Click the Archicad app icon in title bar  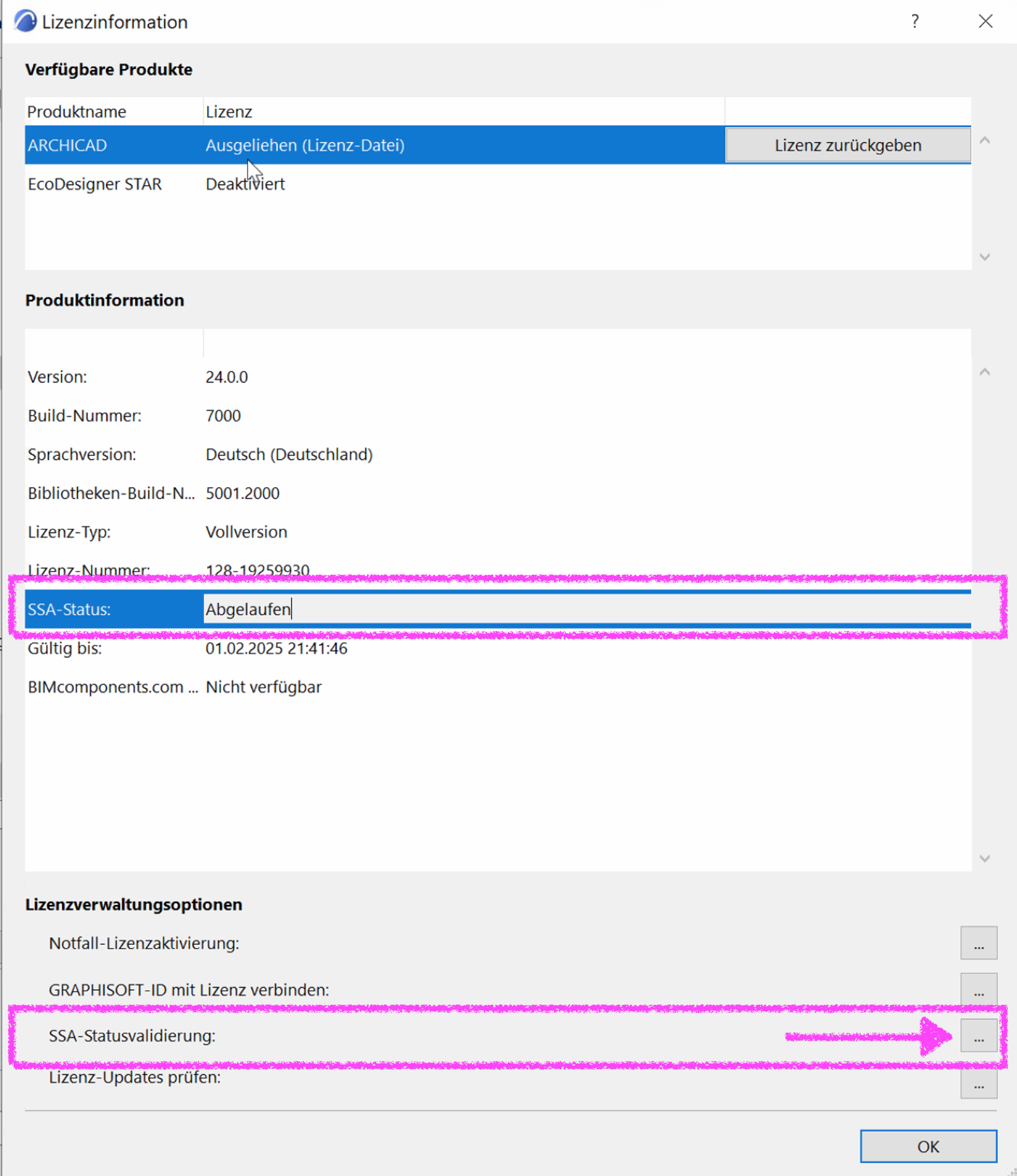[x=25, y=21]
